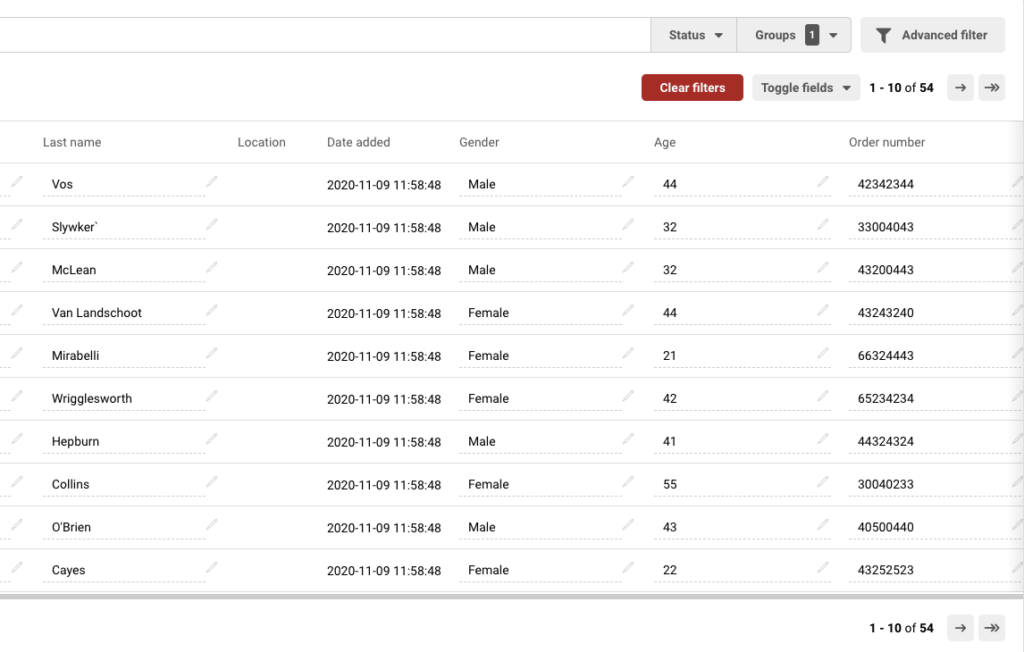Open the Groups filter dropdown
The height and width of the screenshot is (652, 1024).
(x=794, y=35)
